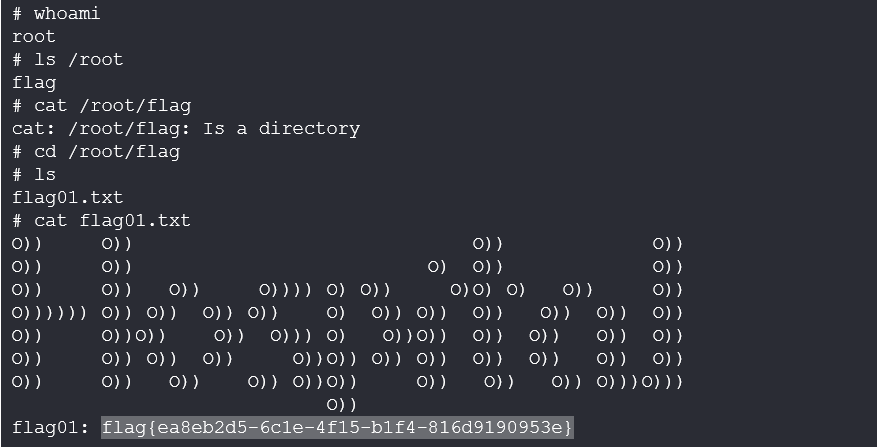Image resolution: width=877 pixels, height=447 pixels.
Task: Click the closing brace of the flag
Action: 568,428
